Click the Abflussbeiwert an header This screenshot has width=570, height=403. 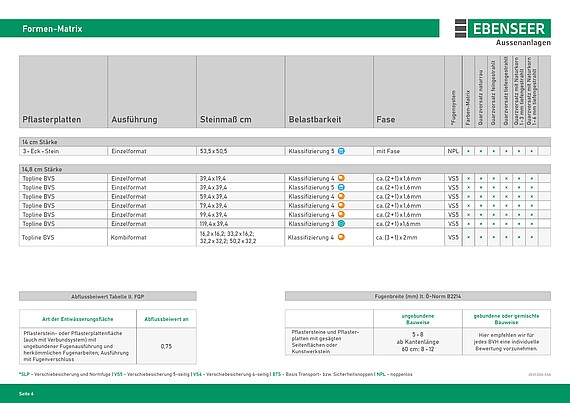coord(166,319)
